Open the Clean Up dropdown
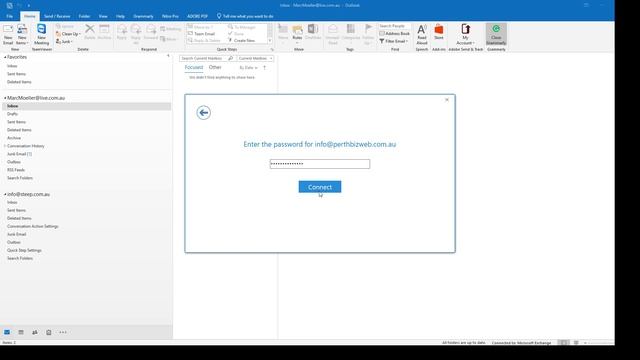This screenshot has width=640, height=360. click(x=68, y=34)
